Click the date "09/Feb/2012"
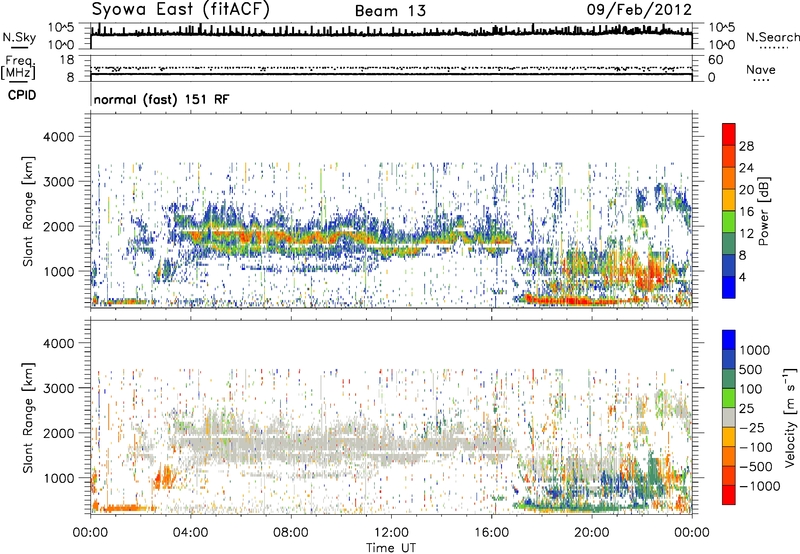 tap(639, 9)
